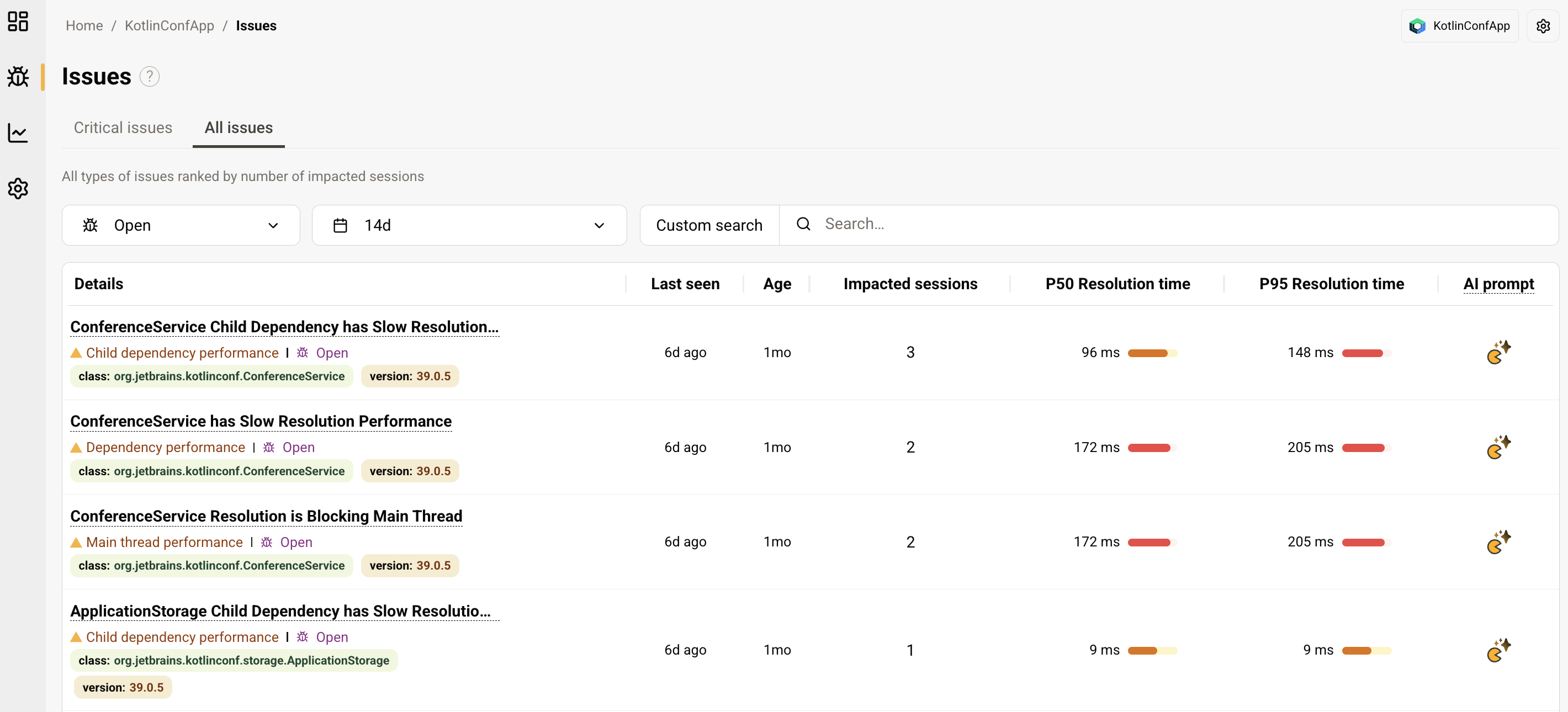Open sidebar settings gear icon

click(x=18, y=189)
